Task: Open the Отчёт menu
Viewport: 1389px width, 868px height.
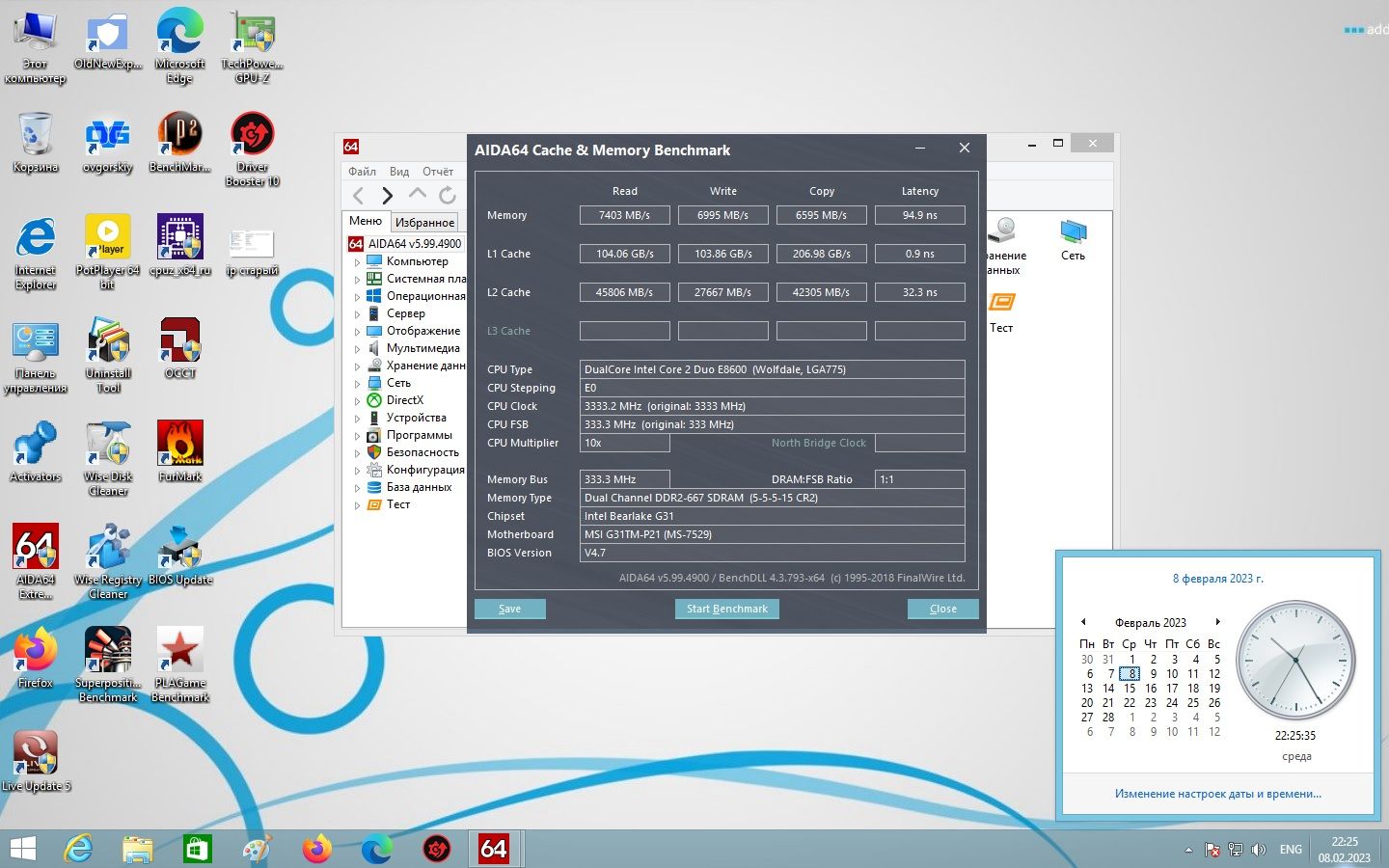Action: (437, 172)
